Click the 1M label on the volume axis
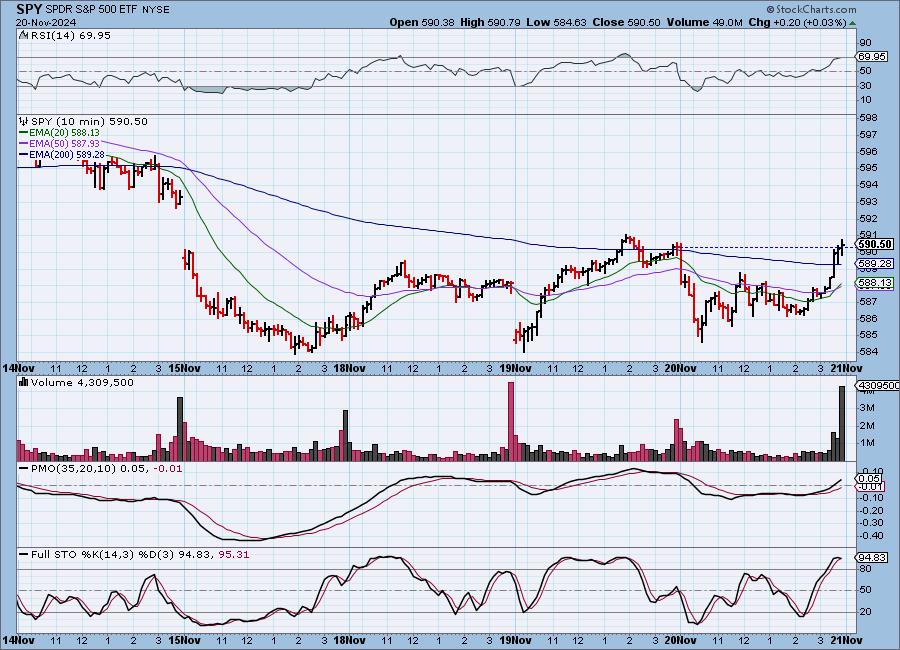Screen dimensions: 900x650 pyautogui.click(x=867, y=443)
